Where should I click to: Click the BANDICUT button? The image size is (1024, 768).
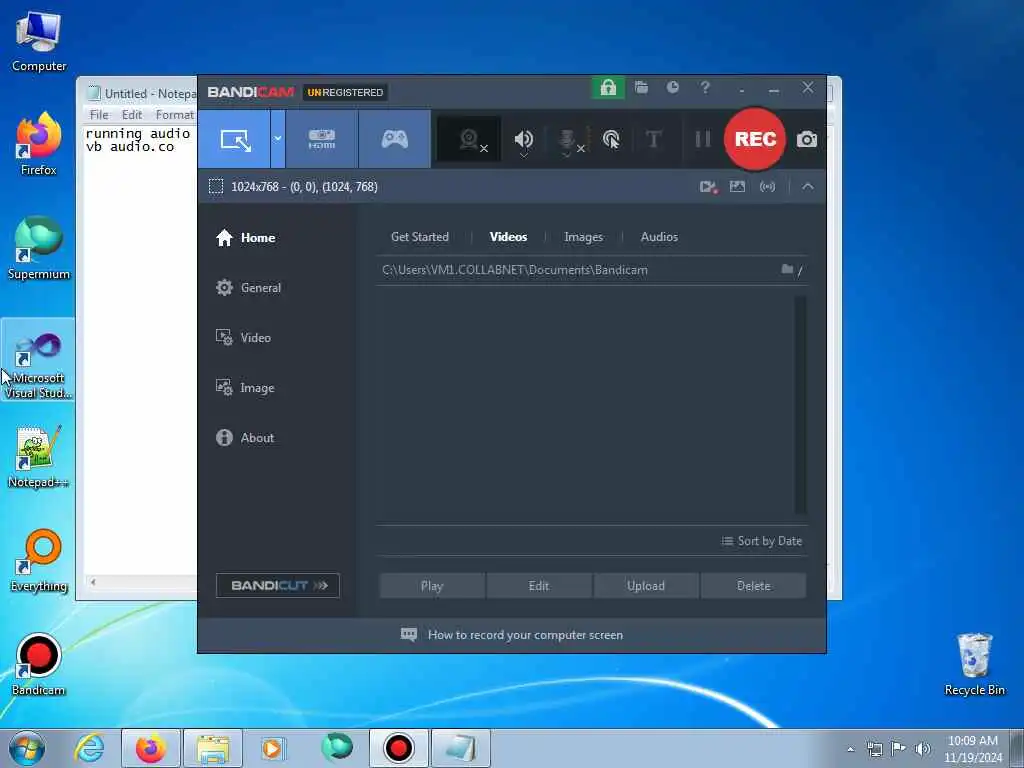278,586
